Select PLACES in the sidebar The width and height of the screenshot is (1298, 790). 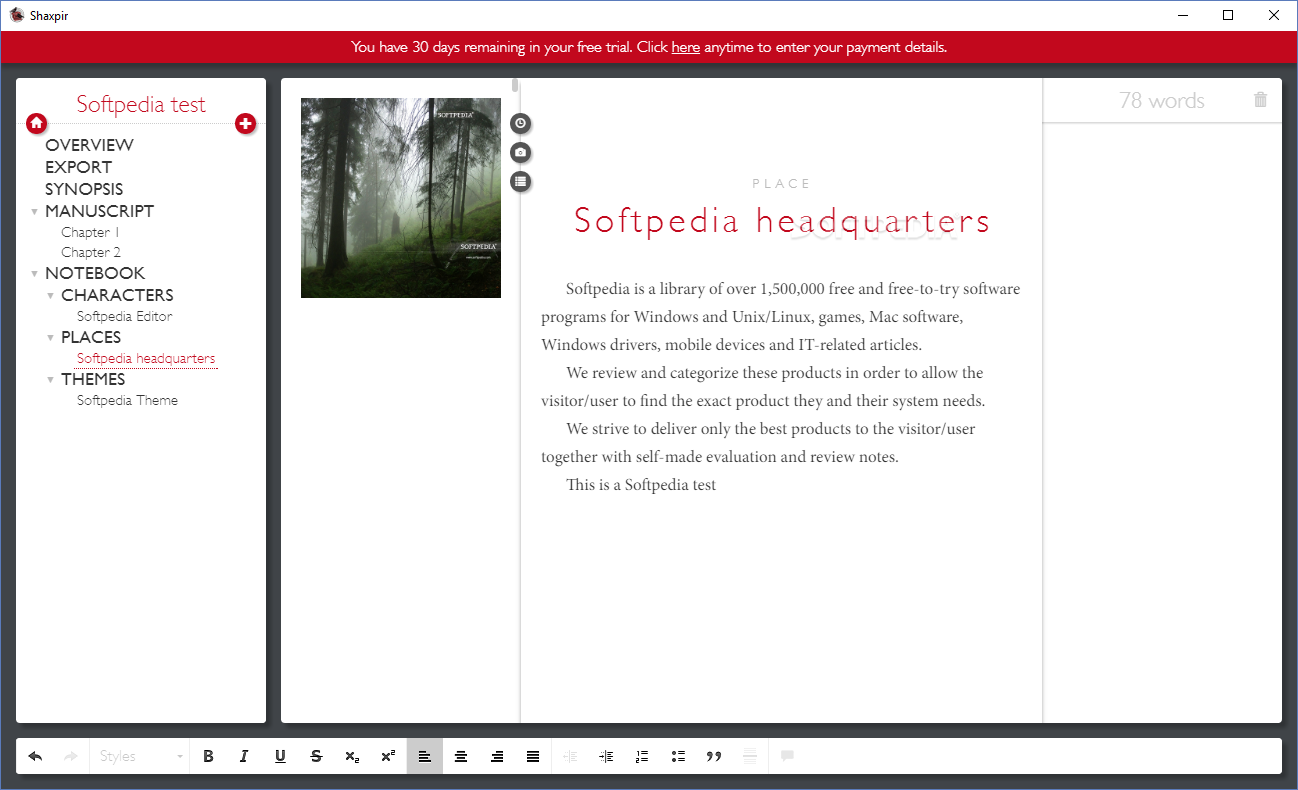click(x=91, y=337)
